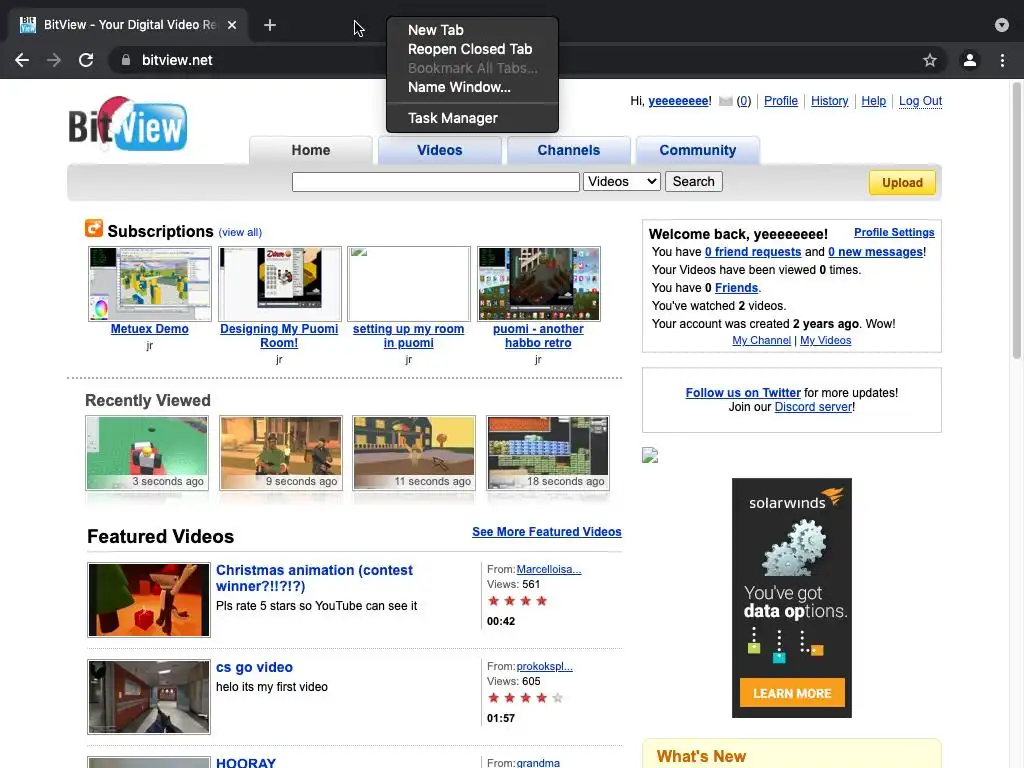This screenshot has height=768, width=1024.
Task: Click the lock icon in address bar
Action: click(x=126, y=60)
